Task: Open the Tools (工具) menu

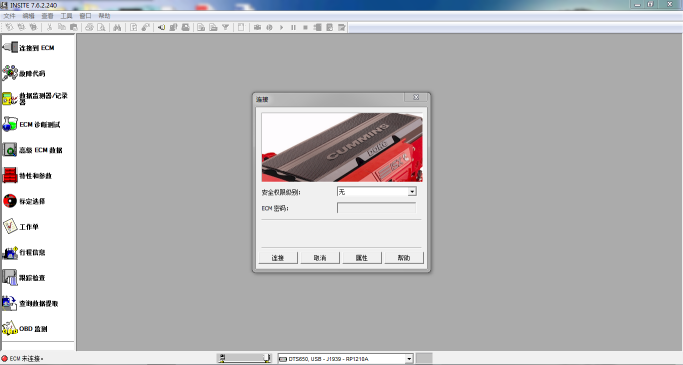Action: tap(66, 16)
